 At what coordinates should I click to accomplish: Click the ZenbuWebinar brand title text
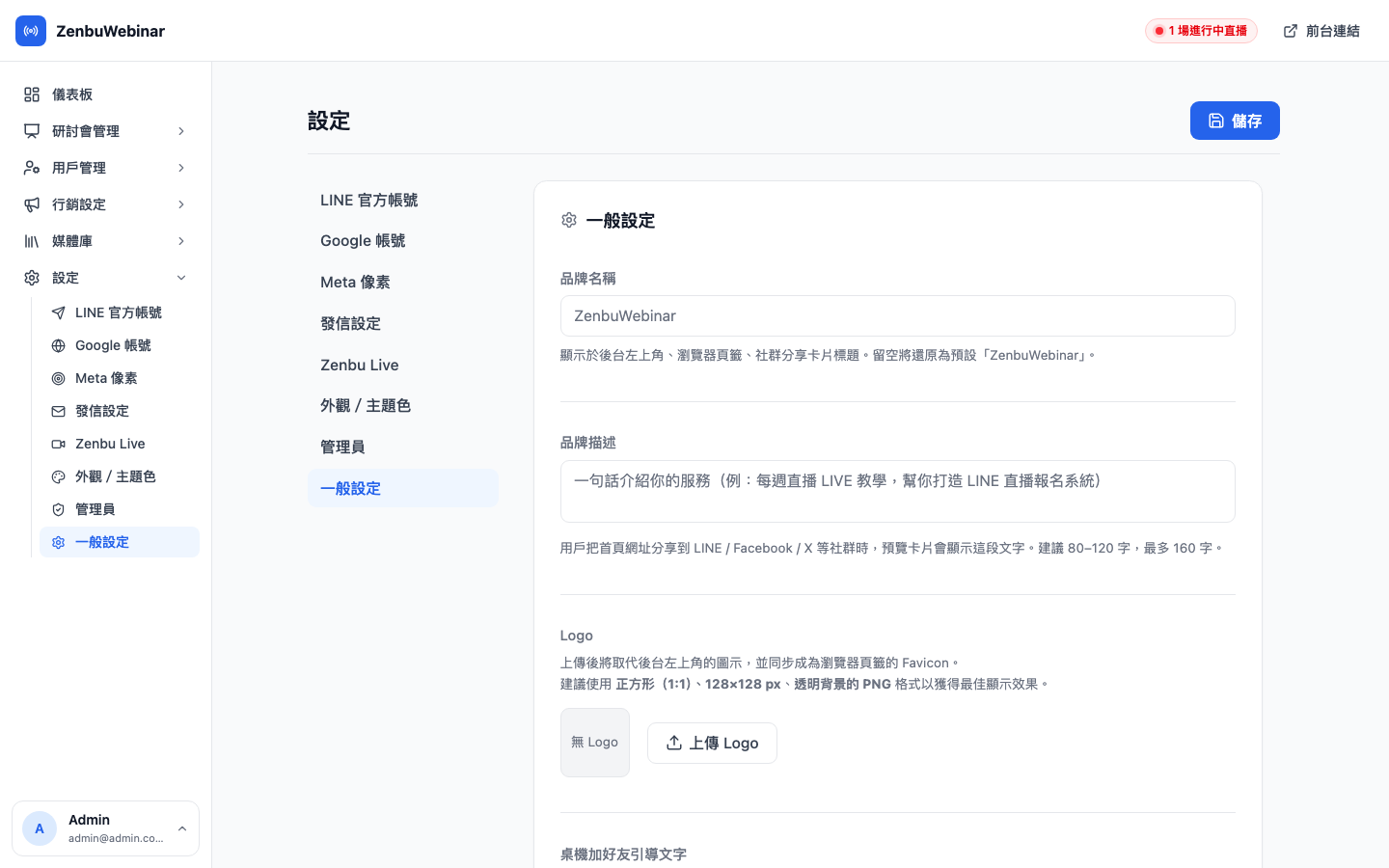pyautogui.click(x=110, y=31)
